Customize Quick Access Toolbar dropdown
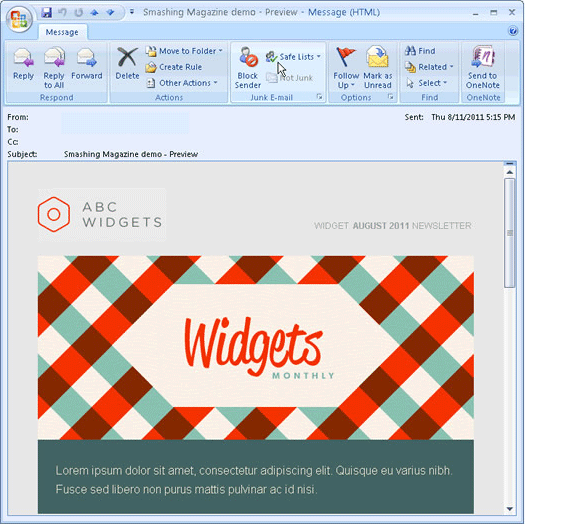 (x=132, y=12)
